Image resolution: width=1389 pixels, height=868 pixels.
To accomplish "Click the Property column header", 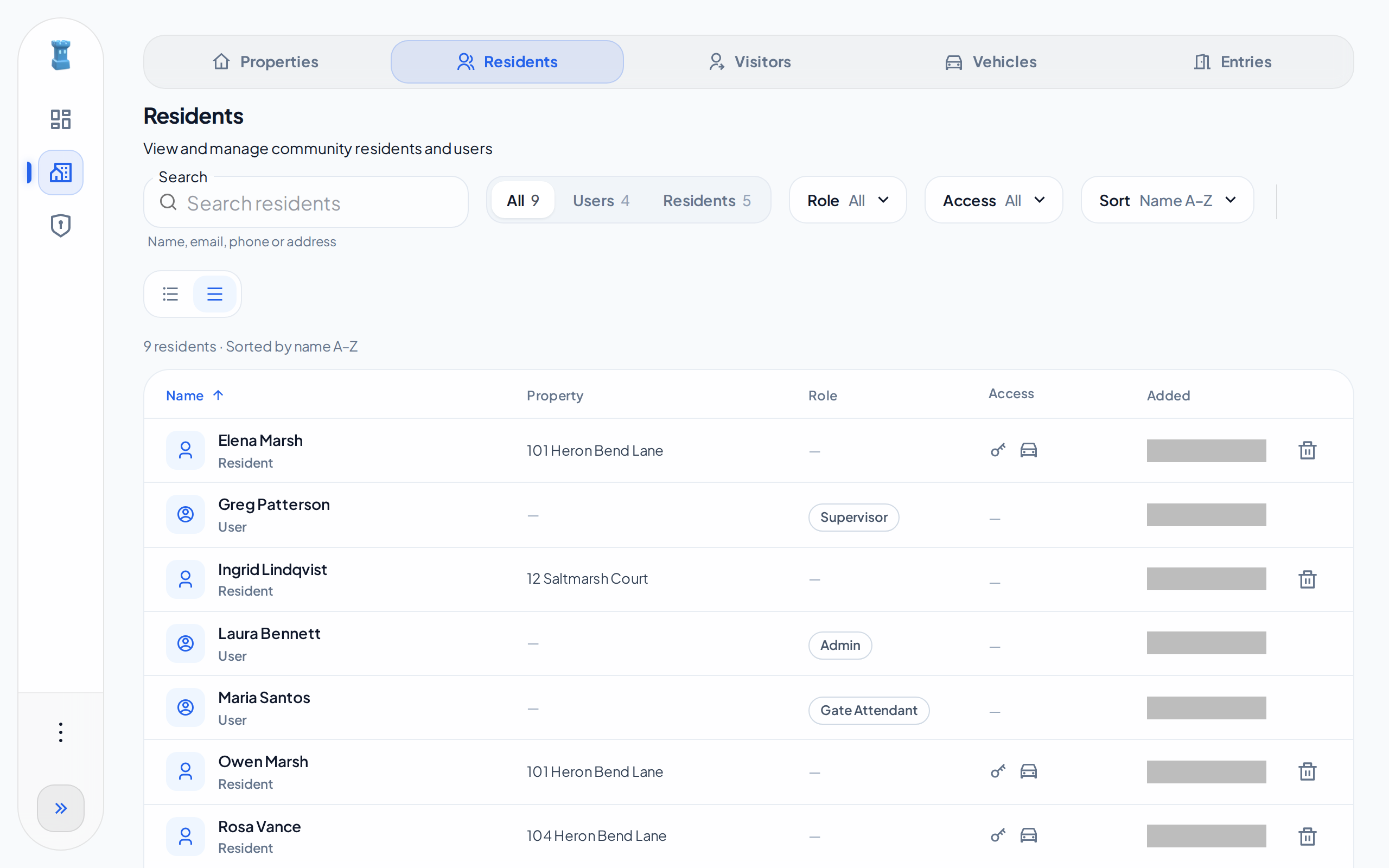I will (x=555, y=395).
